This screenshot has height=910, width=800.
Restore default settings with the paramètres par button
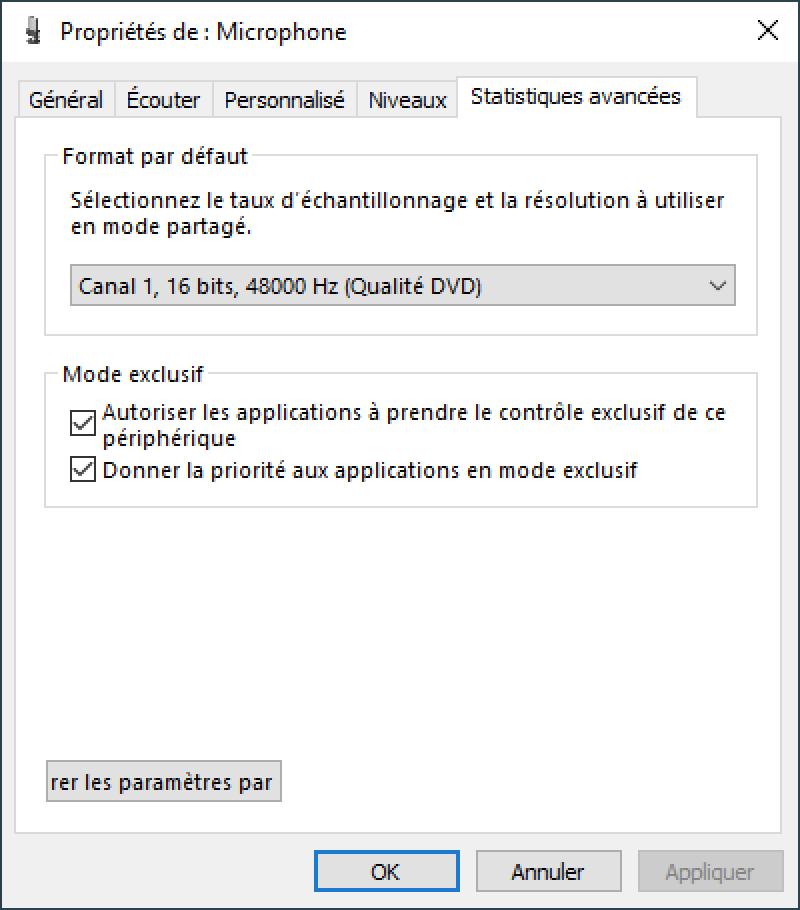(164, 781)
